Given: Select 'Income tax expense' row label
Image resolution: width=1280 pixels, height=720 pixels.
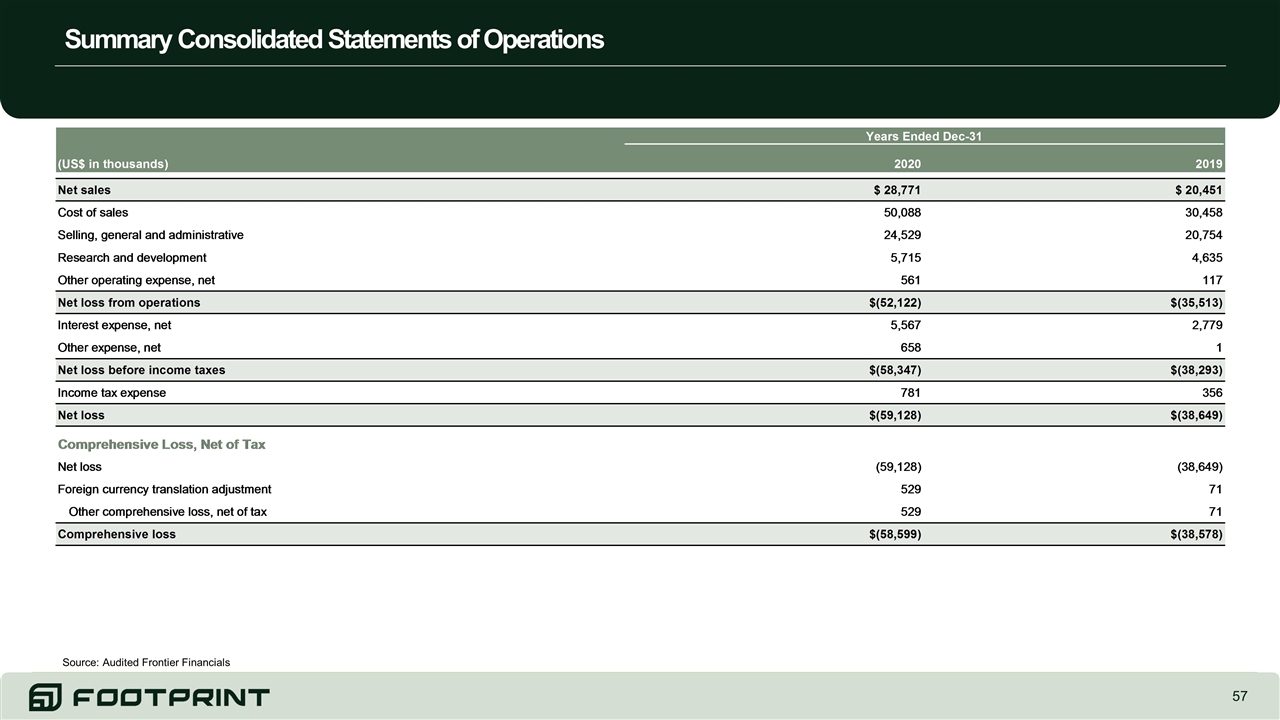Looking at the screenshot, I should 112,393.
